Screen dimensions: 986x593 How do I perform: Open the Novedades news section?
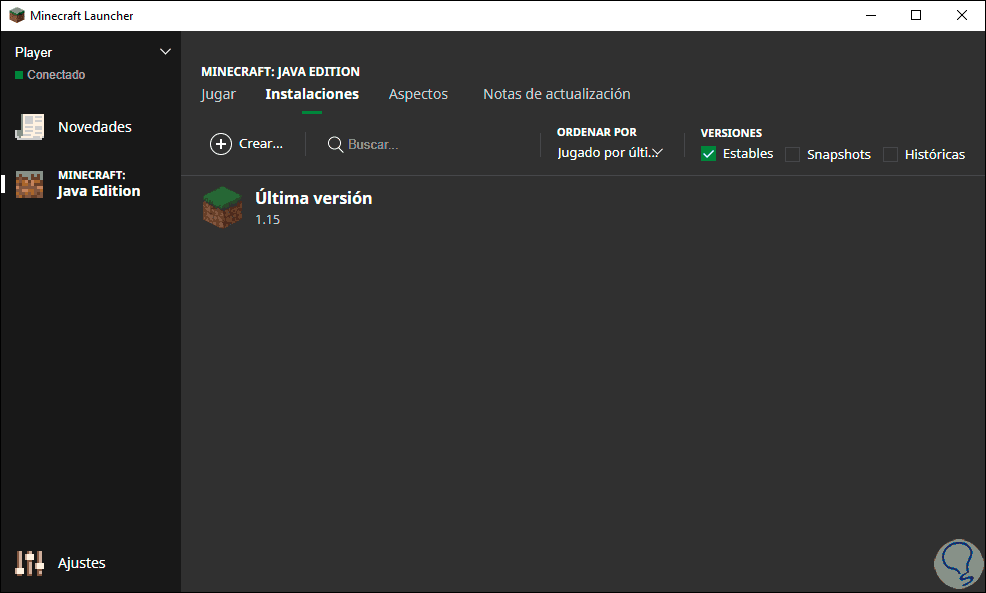pos(74,126)
